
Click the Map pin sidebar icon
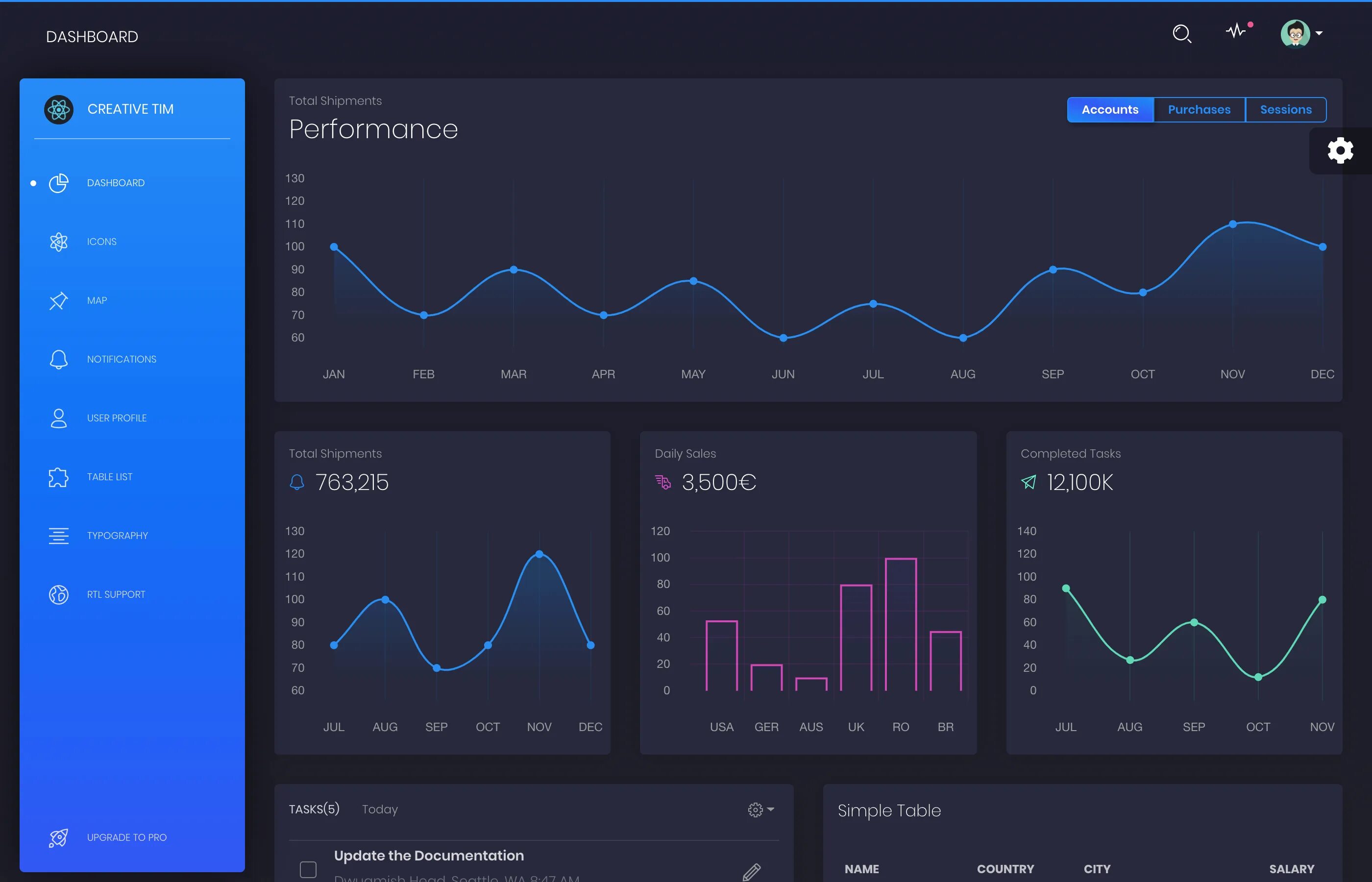pos(58,301)
